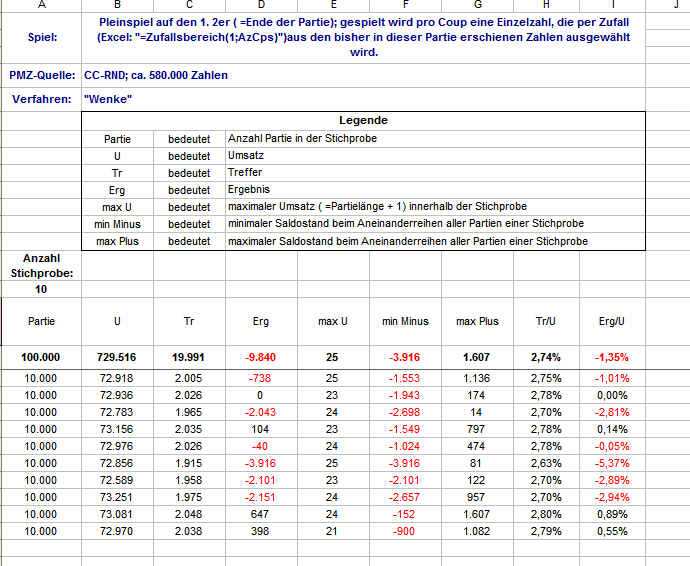The image size is (690, 566).
Task: Click the result cell showing 647
Action: point(261,514)
